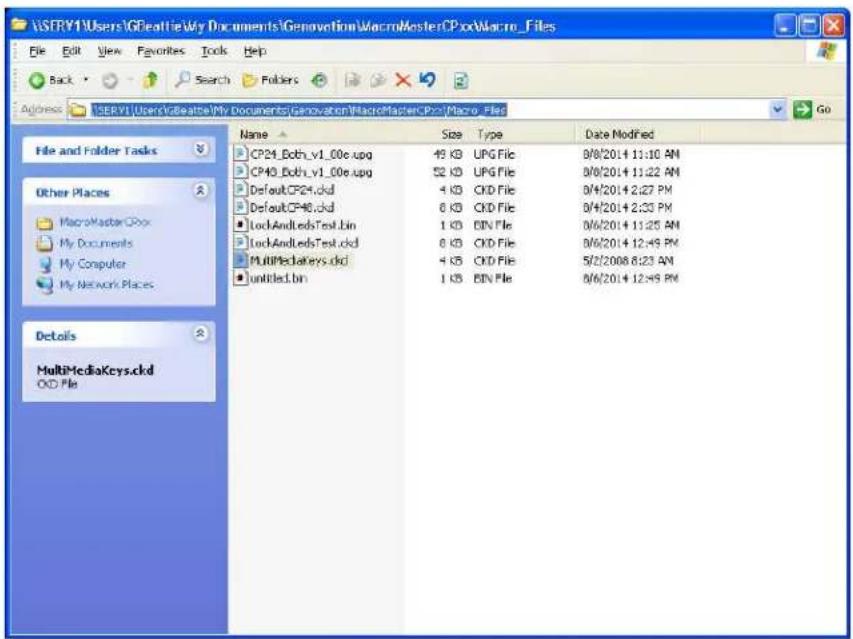Image resolution: width=853 pixels, height=639 pixels.
Task: Click the file icon of CP24_Both_v1_00e.upg
Action: tap(240, 154)
